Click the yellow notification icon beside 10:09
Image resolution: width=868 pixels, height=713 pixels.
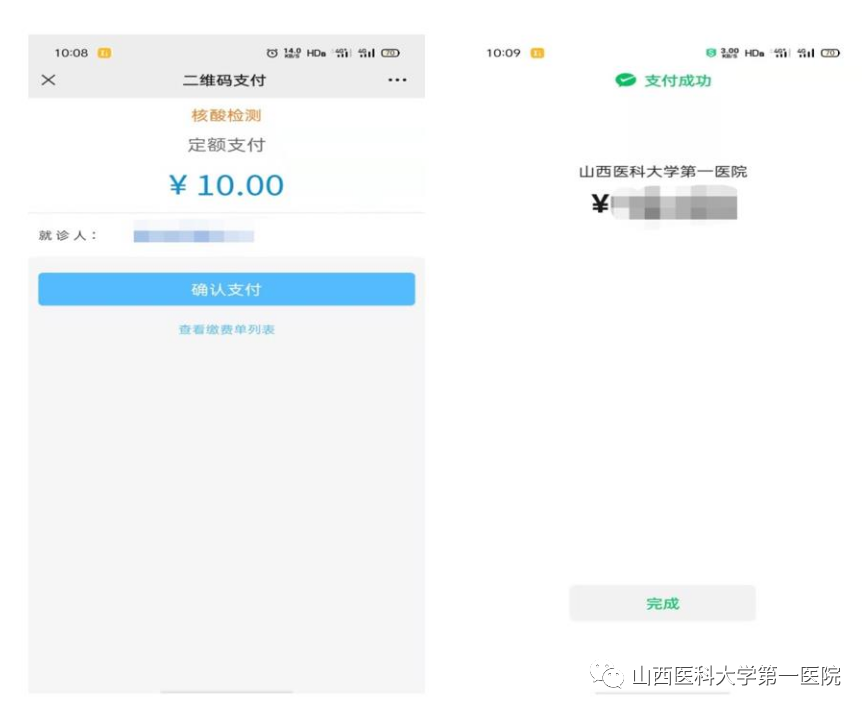(537, 53)
